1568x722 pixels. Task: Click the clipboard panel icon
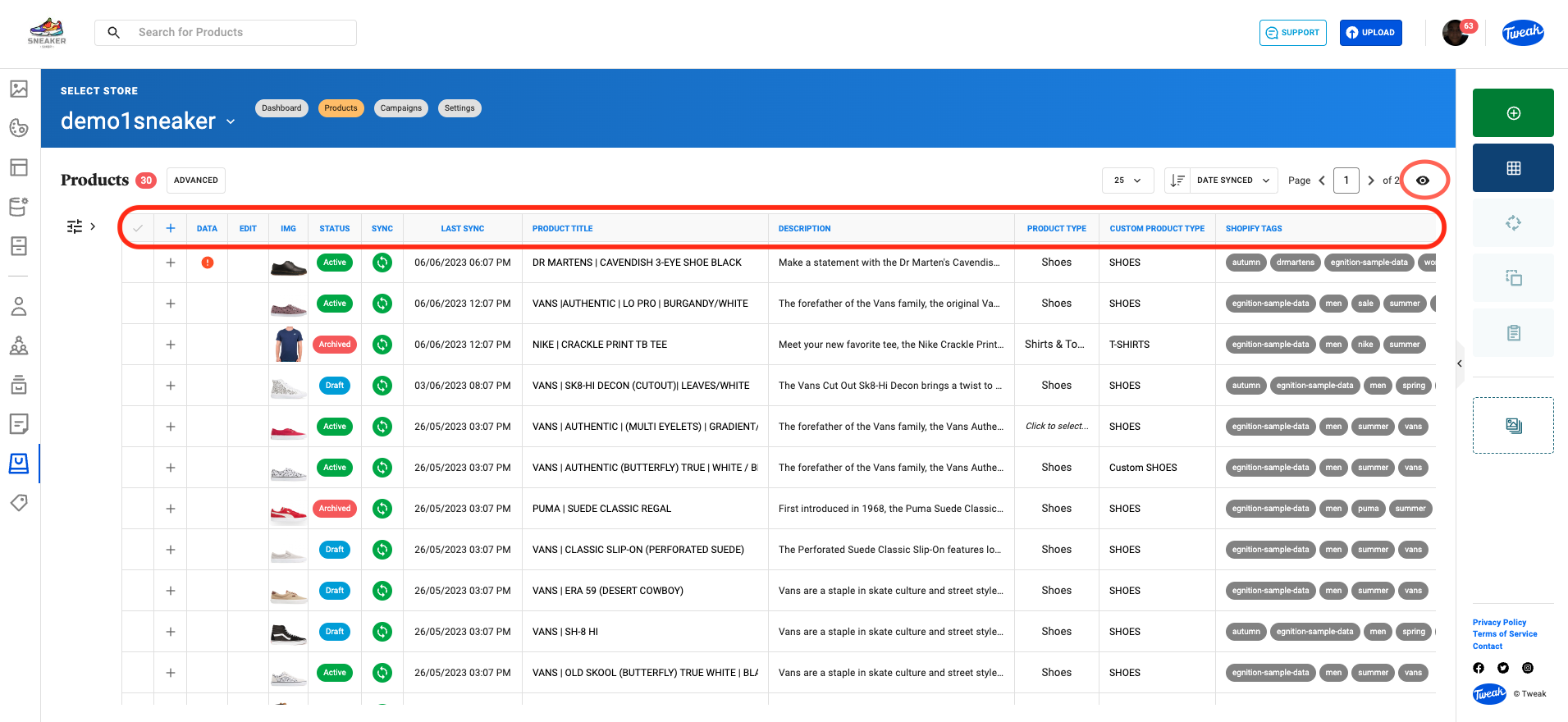[1513, 332]
